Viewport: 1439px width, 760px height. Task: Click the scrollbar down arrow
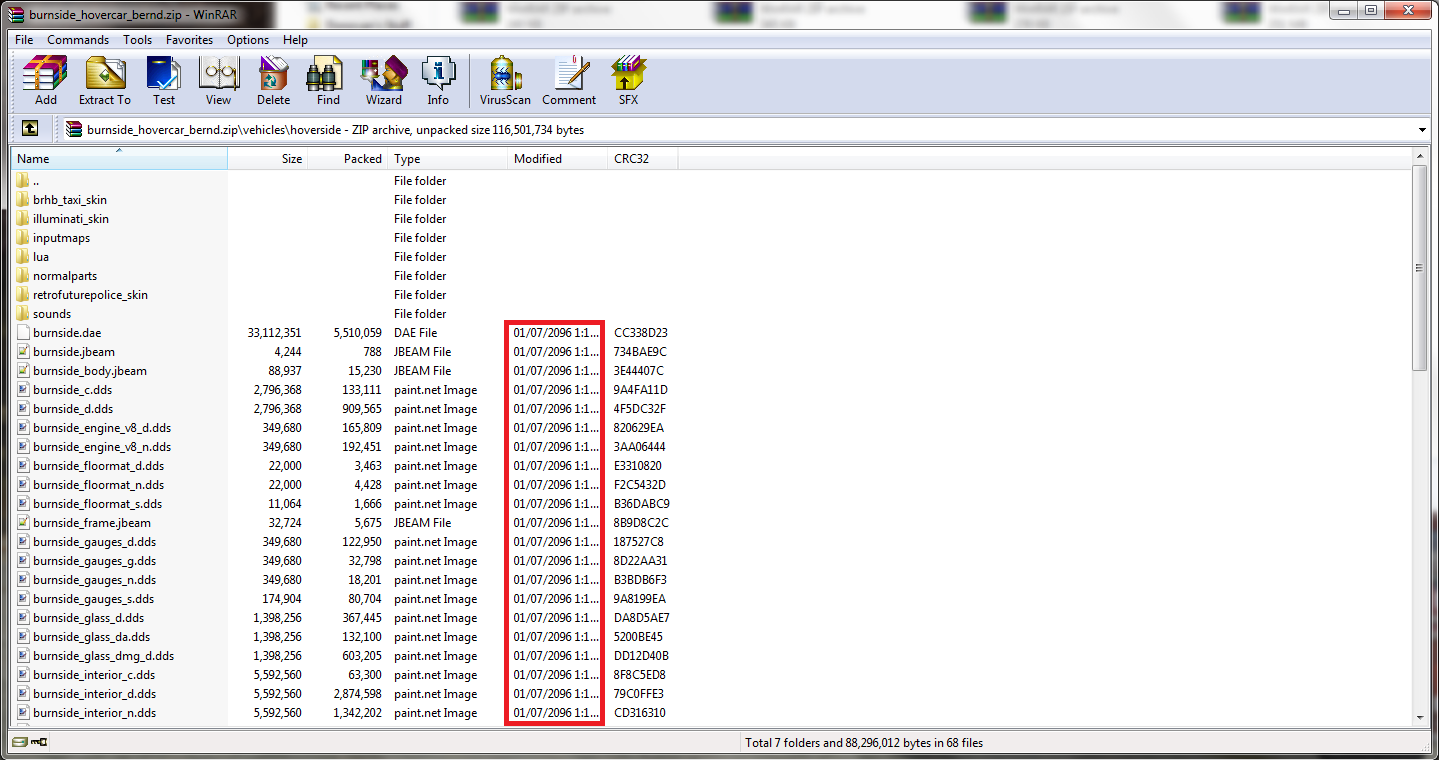[1420, 716]
